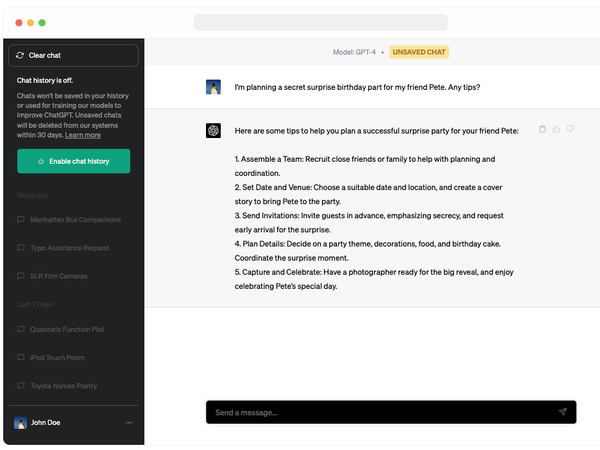This screenshot has height=450, width=600.
Task: Click the send message arrow icon
Action: click(562, 412)
